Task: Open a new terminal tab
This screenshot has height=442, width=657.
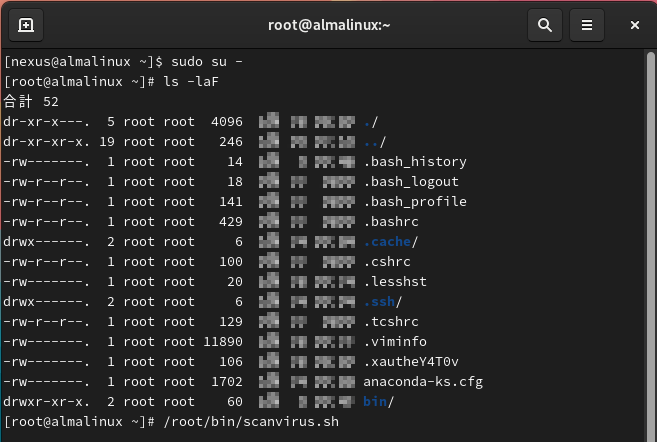Action: coord(26,25)
